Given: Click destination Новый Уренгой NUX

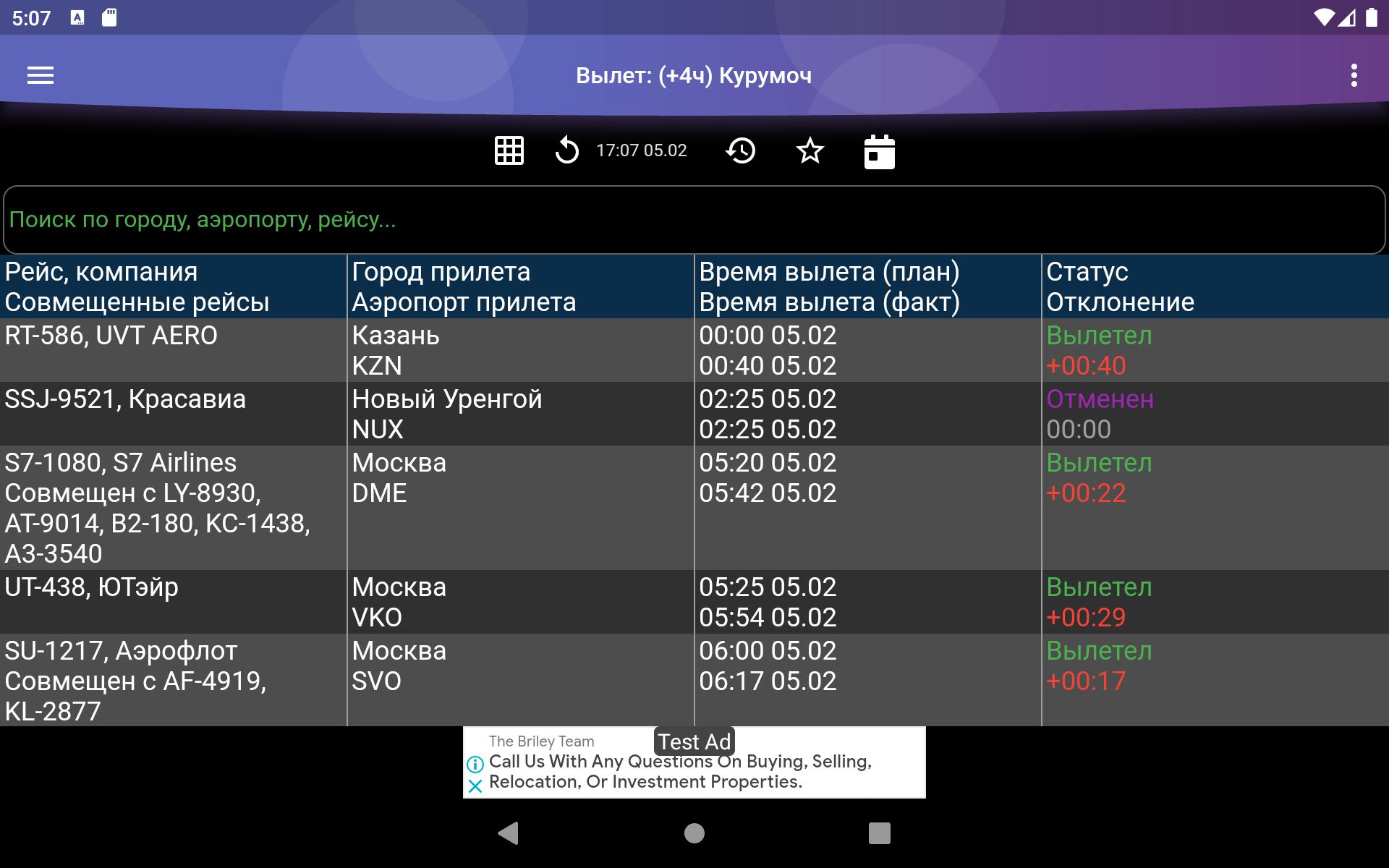Looking at the screenshot, I should (521, 414).
